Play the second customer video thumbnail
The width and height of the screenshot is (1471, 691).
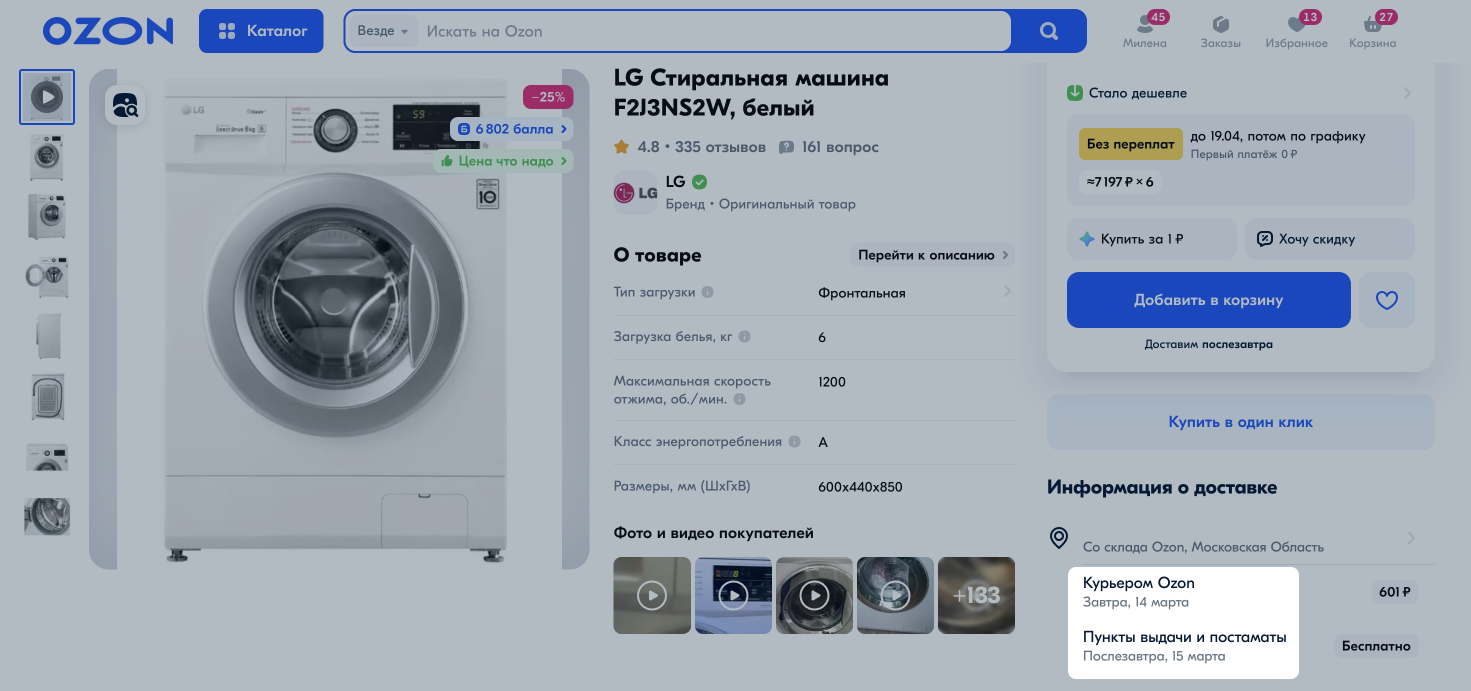(x=733, y=595)
